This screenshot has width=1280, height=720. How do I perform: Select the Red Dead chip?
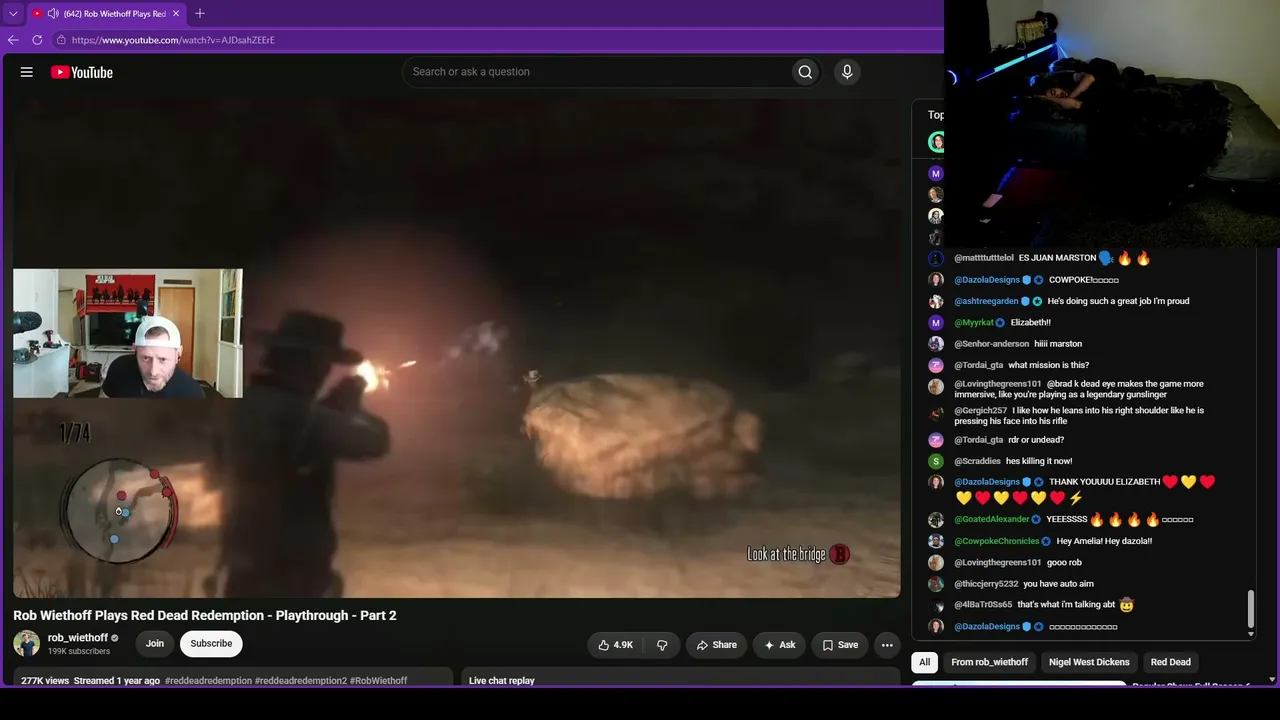[1171, 662]
